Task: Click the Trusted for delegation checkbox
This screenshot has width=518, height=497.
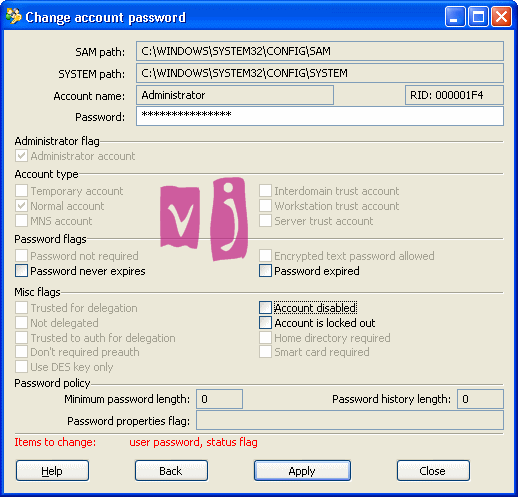Action: (x=21, y=308)
